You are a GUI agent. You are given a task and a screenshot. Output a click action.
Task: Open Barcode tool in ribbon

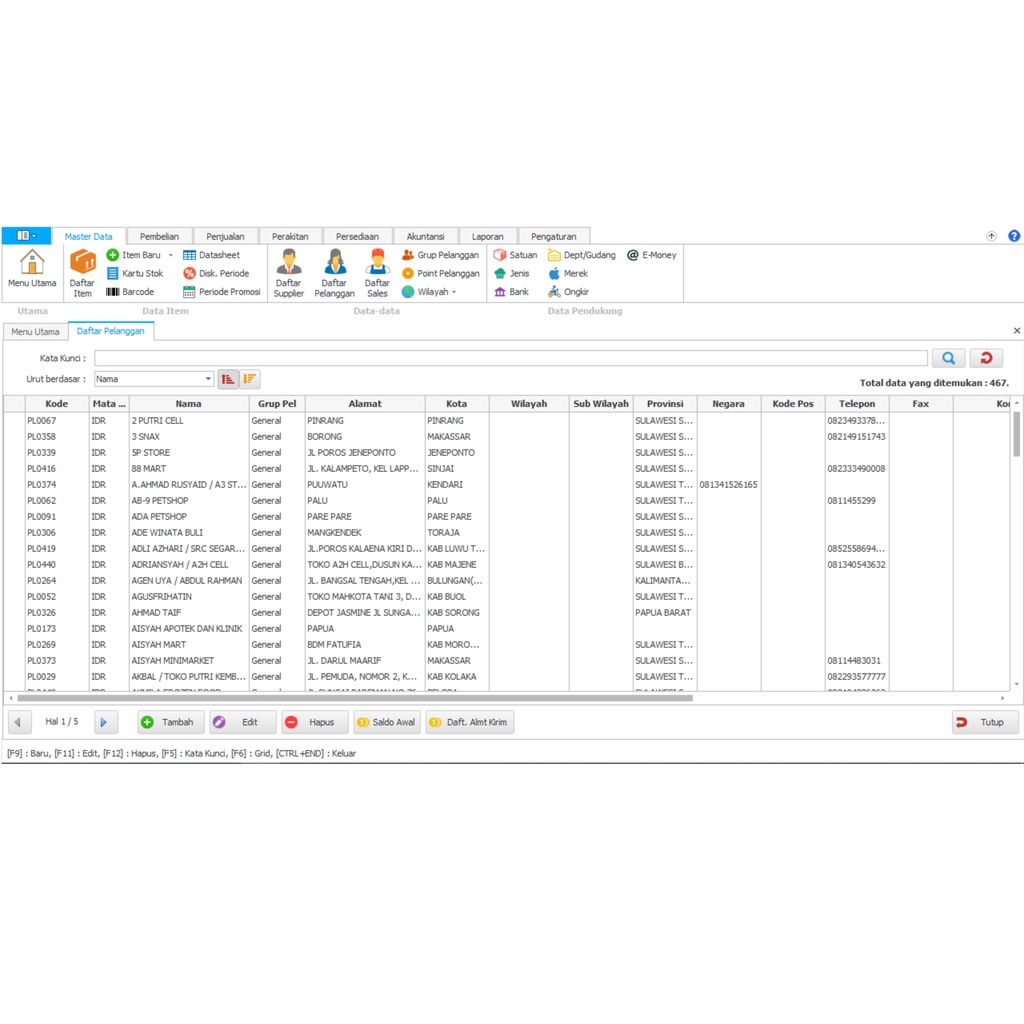coord(130,292)
